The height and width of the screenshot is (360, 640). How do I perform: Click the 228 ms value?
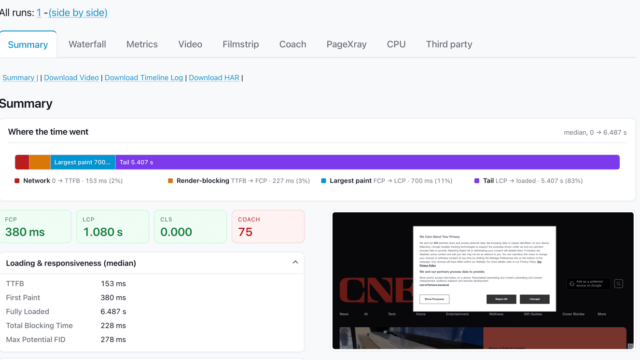113,325
